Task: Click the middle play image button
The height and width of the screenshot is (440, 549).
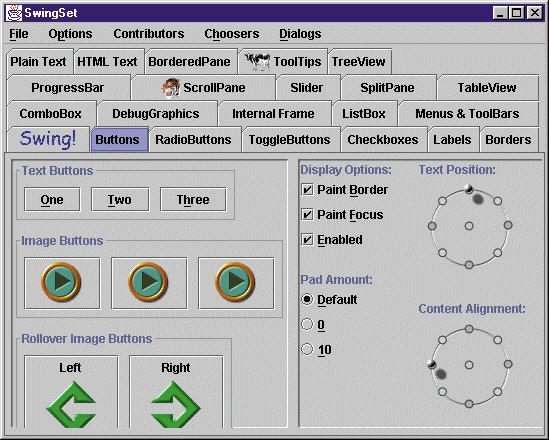Action: pos(149,283)
